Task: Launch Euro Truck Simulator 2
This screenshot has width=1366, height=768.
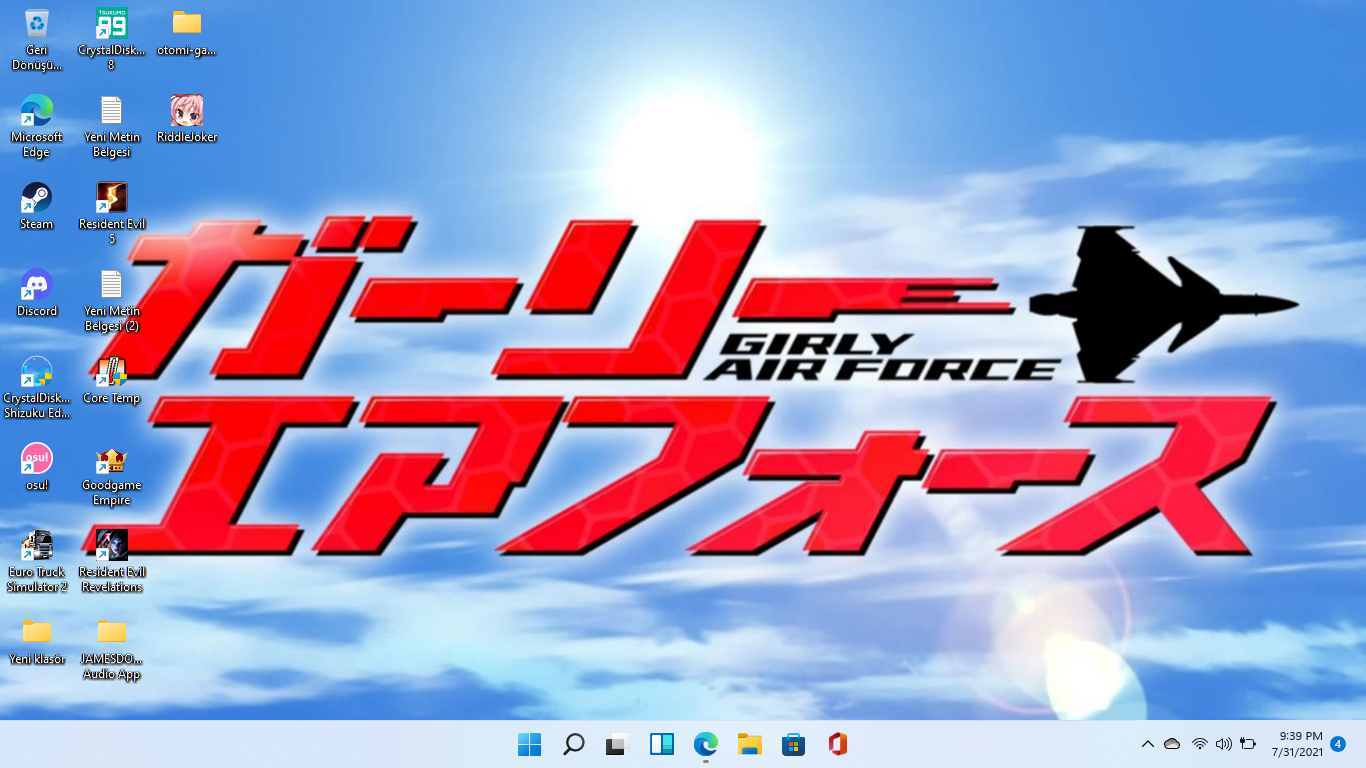Action: (37, 546)
